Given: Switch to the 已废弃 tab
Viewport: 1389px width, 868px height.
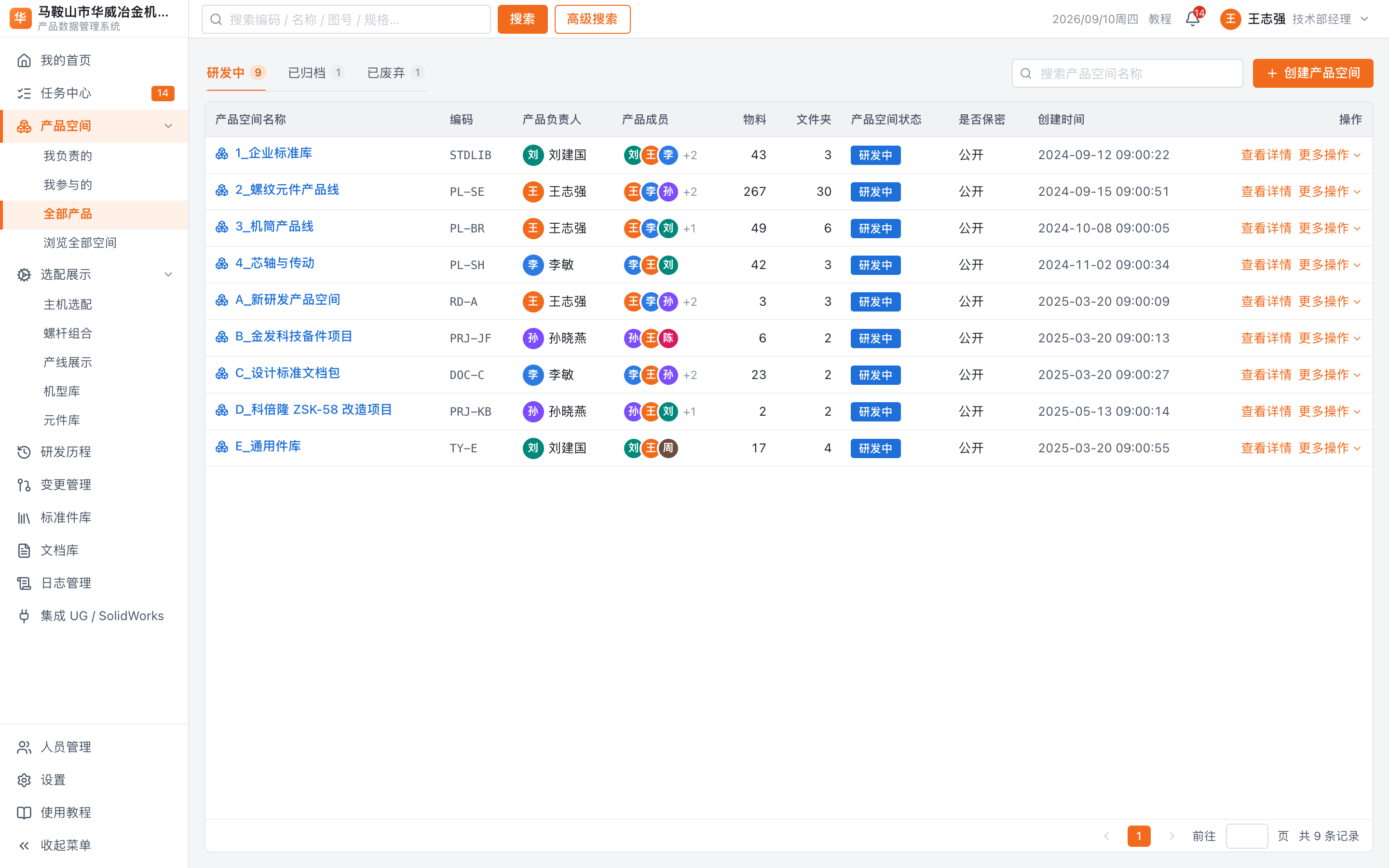Looking at the screenshot, I should (x=395, y=73).
